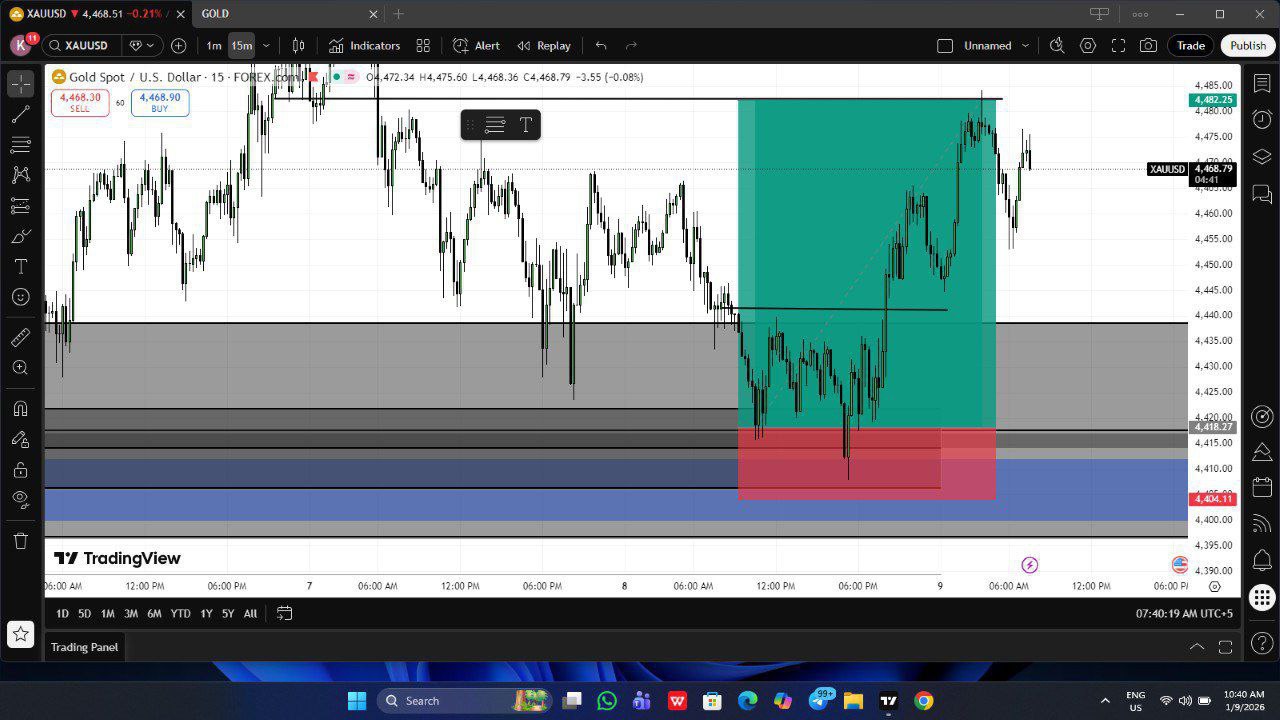This screenshot has width=1280, height=720.
Task: Open the object tree layers panel
Action: (x=1262, y=156)
